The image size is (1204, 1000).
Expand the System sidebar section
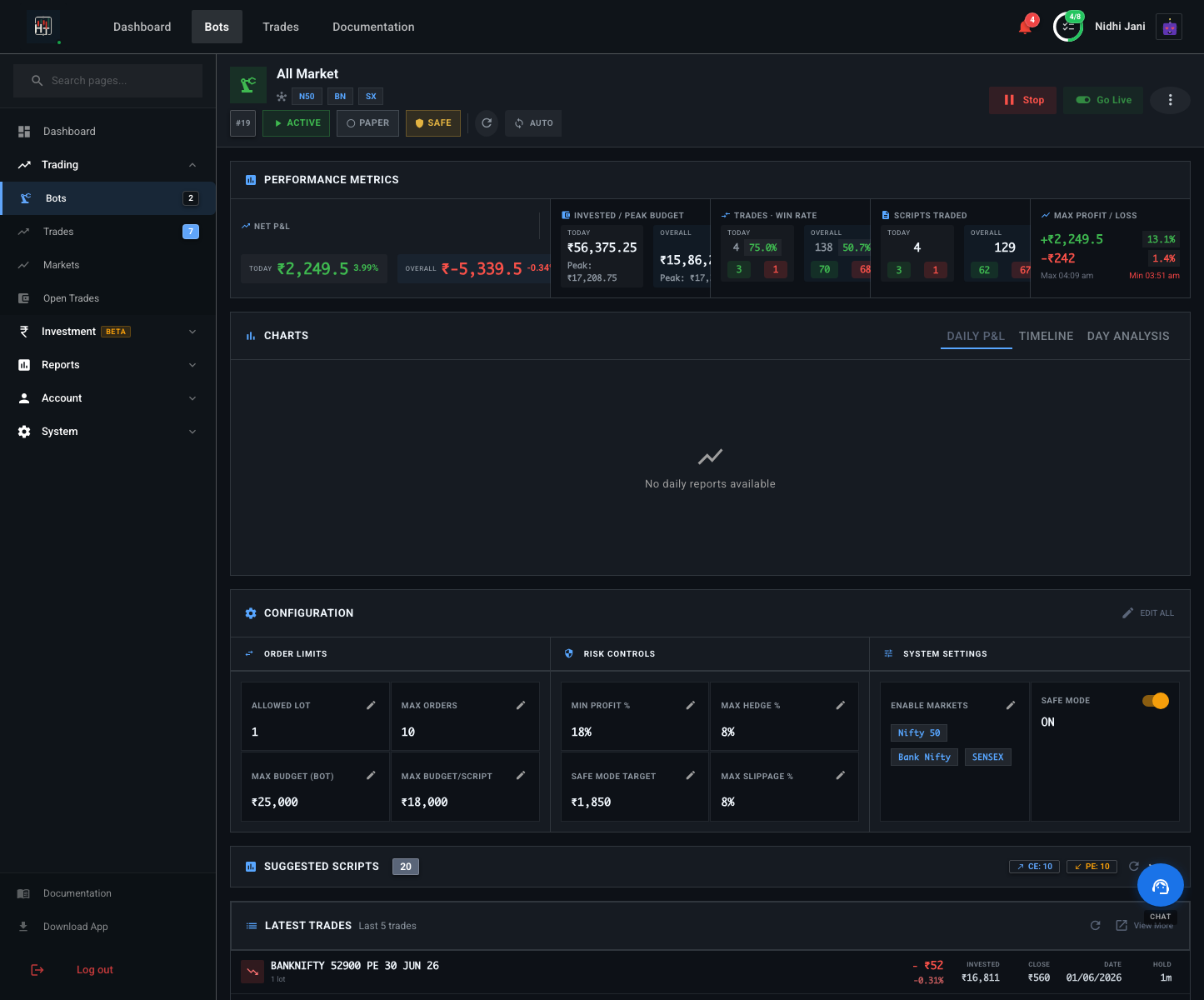(107, 432)
